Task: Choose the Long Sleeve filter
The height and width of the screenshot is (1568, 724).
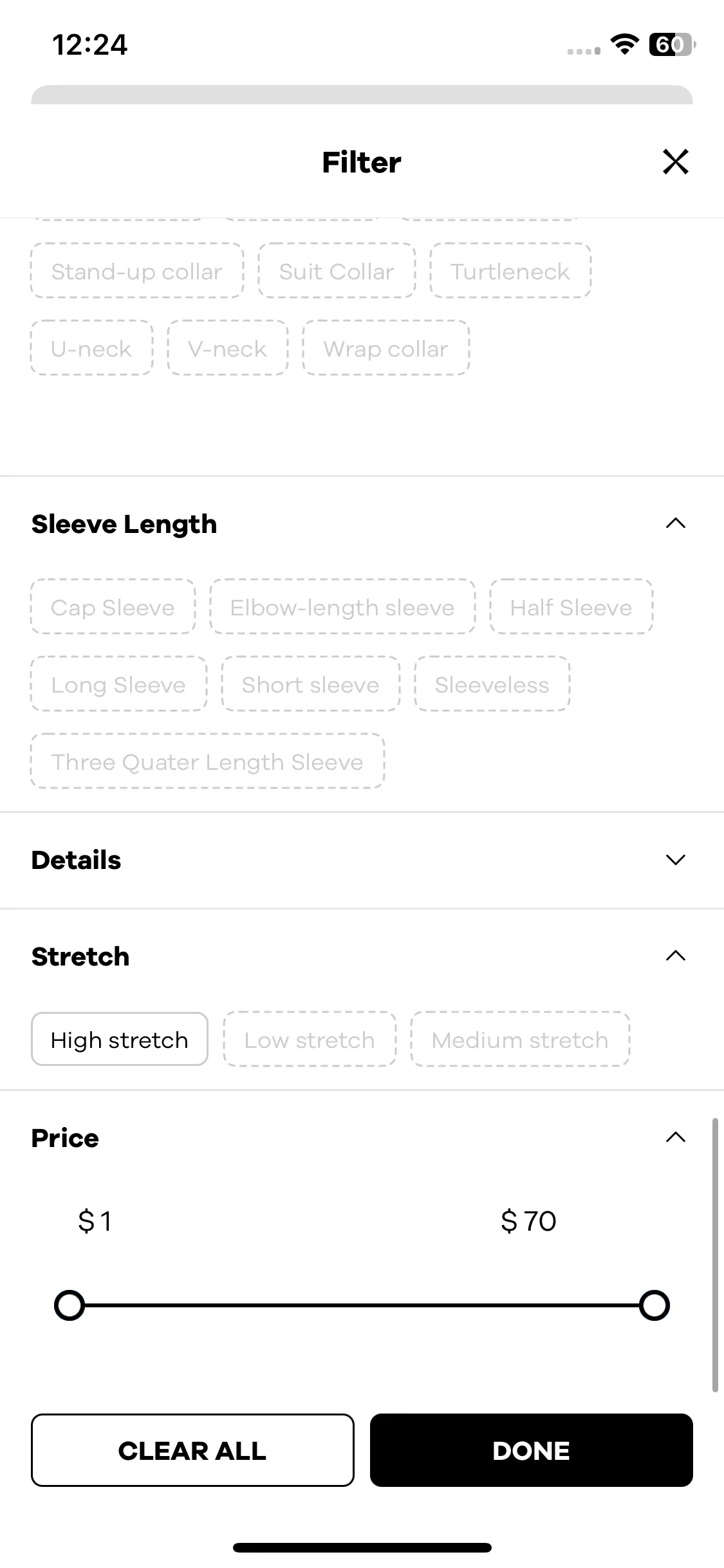Action: pos(118,684)
